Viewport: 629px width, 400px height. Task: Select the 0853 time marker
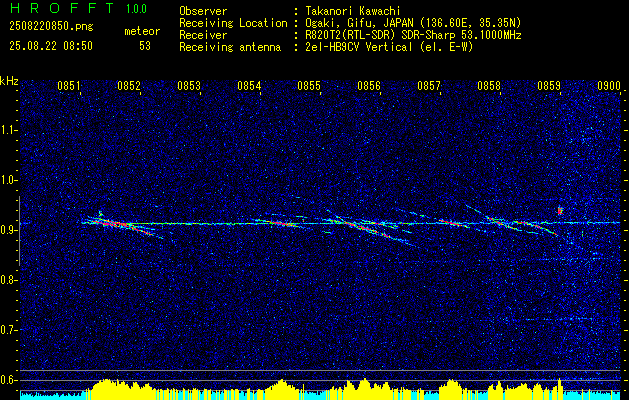[x=189, y=86]
